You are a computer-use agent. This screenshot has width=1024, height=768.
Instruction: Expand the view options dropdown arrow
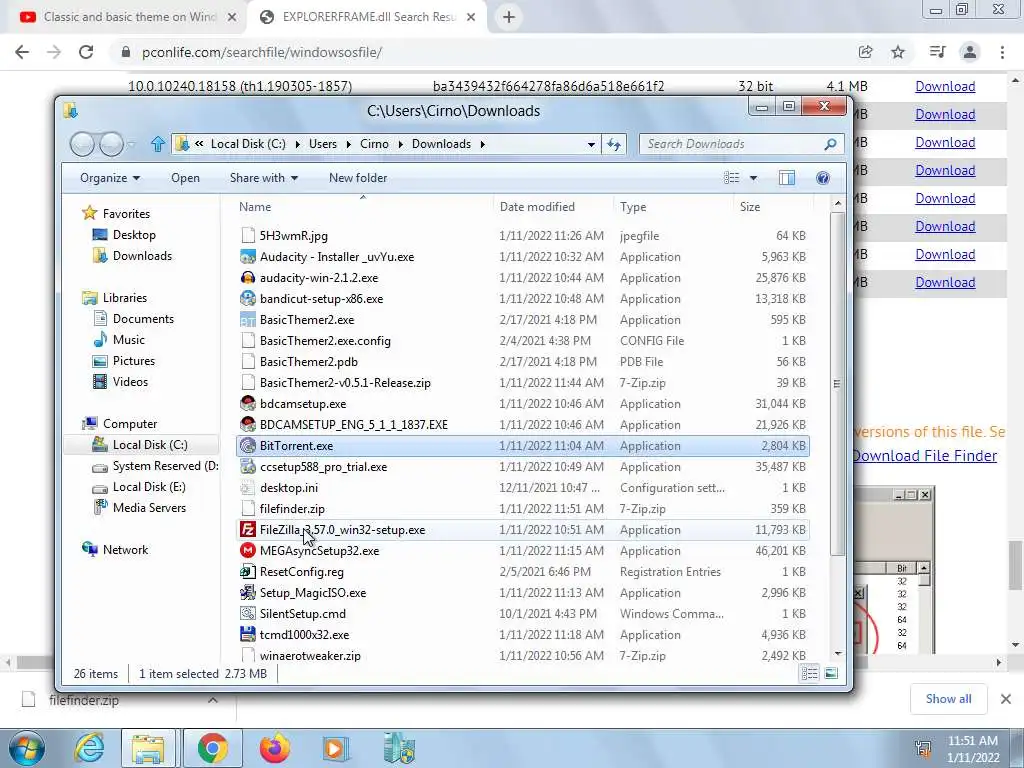[x=753, y=178]
